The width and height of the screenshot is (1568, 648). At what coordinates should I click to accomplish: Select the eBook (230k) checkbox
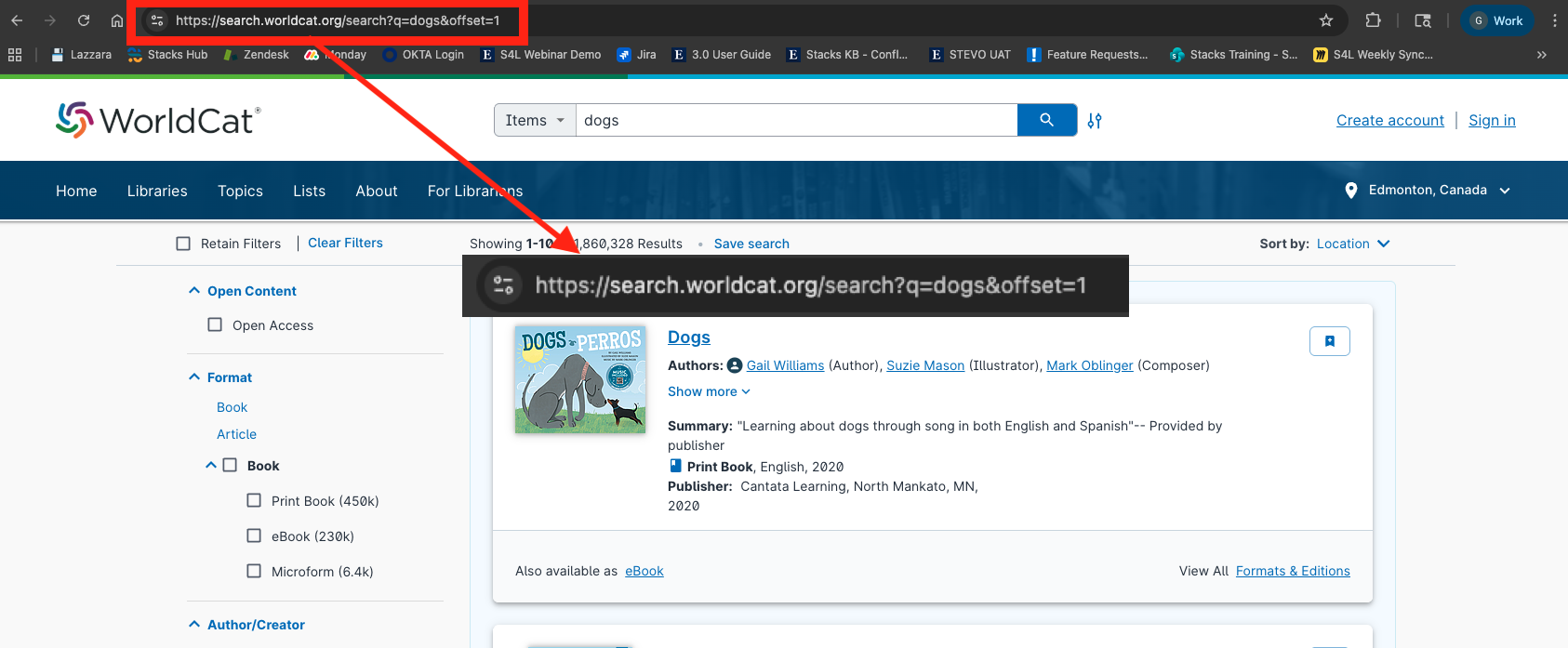[254, 536]
